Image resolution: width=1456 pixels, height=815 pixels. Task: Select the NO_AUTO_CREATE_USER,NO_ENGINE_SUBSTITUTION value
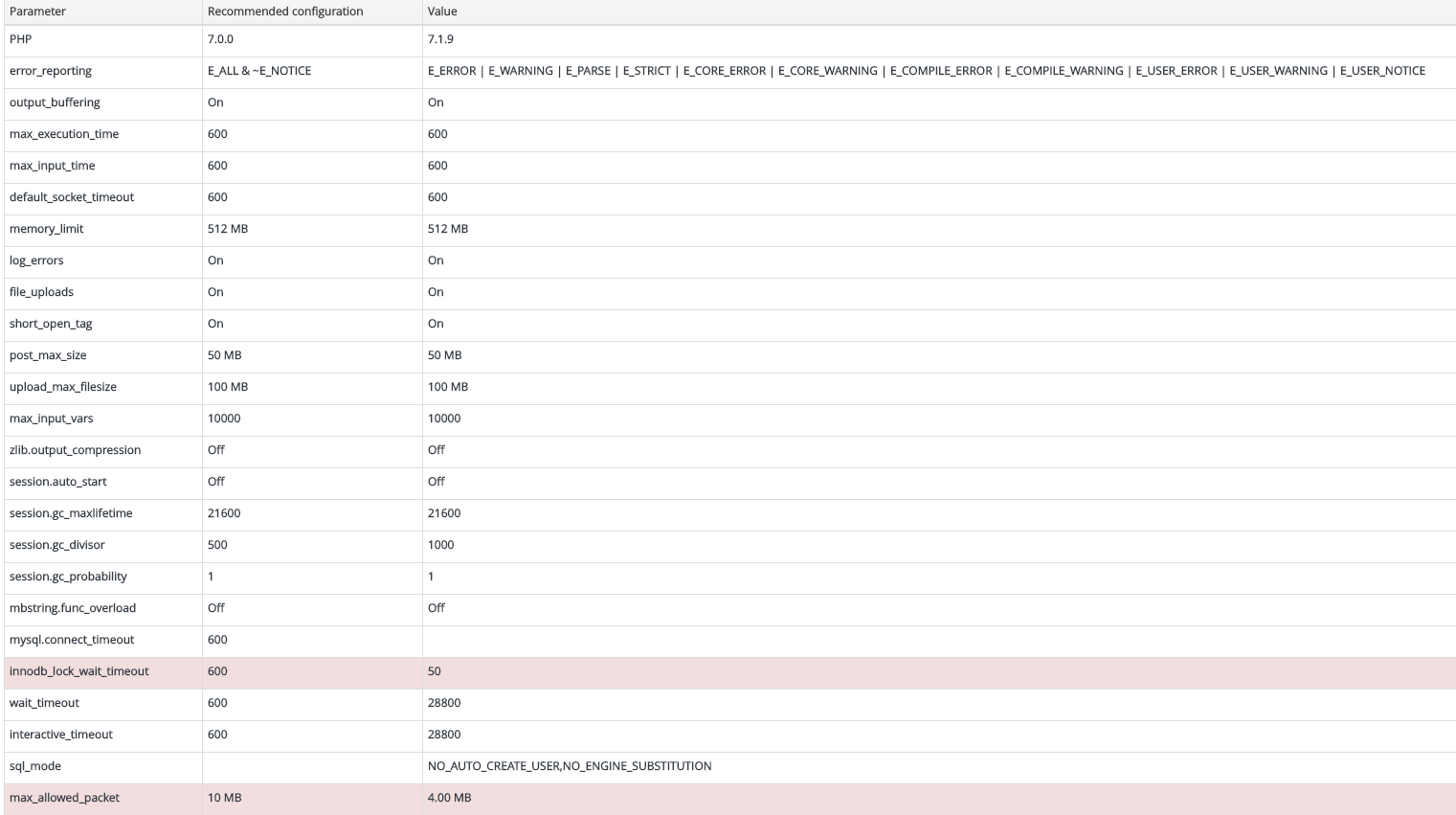(570, 766)
